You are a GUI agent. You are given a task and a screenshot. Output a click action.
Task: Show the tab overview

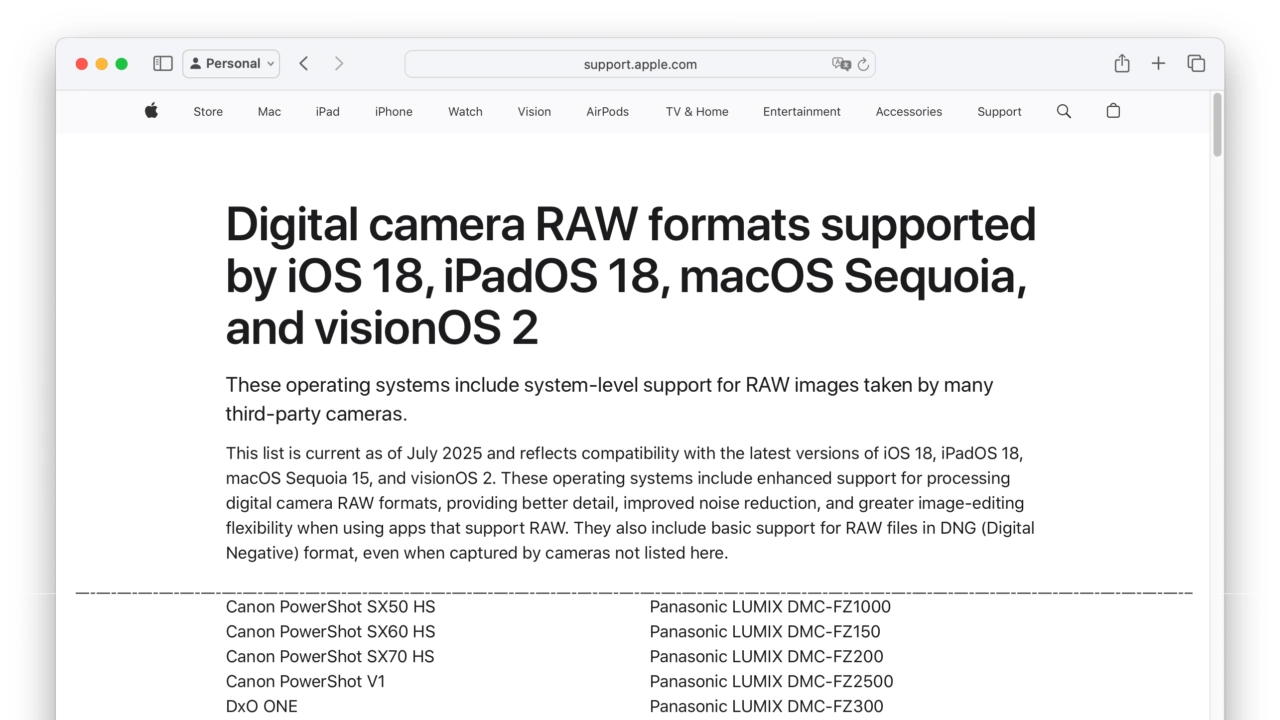coord(1196,64)
